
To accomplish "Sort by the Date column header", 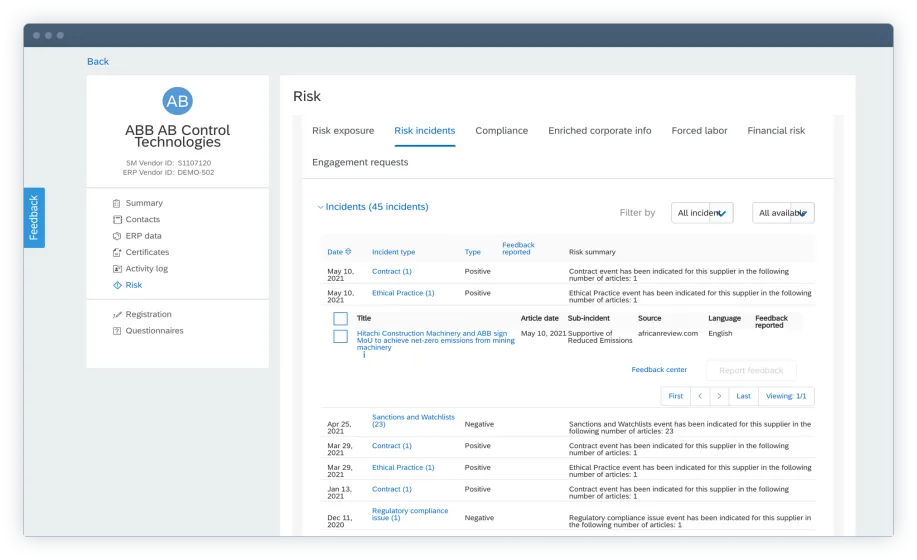I will point(335,252).
